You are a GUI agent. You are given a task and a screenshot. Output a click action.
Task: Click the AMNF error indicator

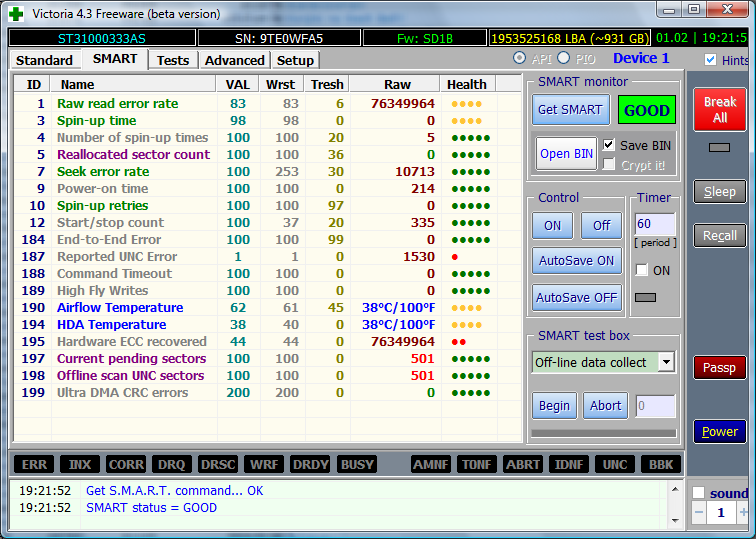point(431,464)
